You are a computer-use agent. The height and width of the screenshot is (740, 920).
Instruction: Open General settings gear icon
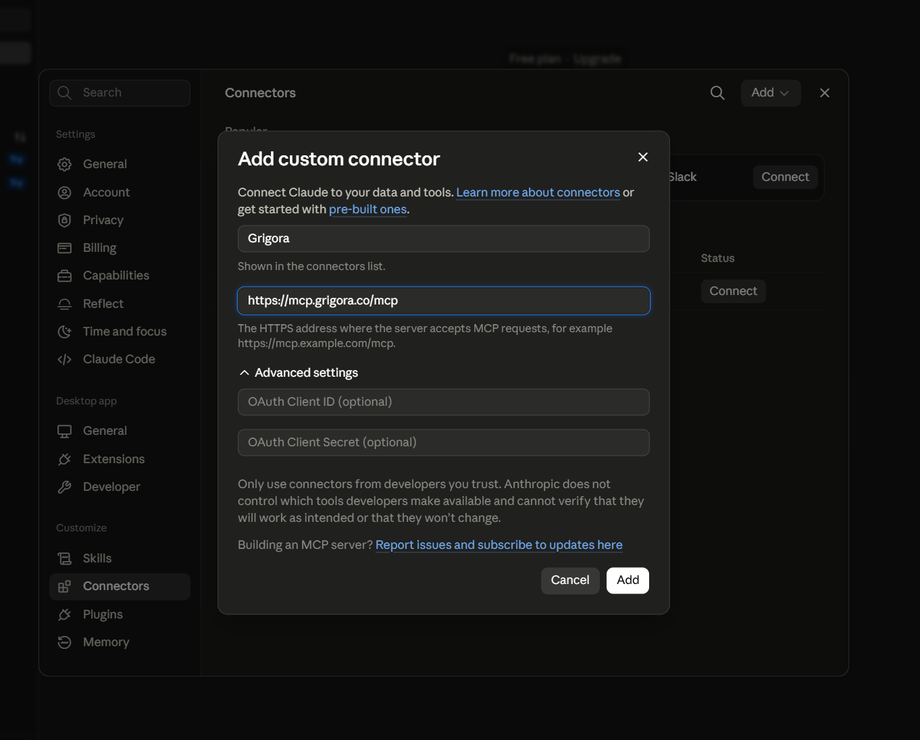[65, 164]
